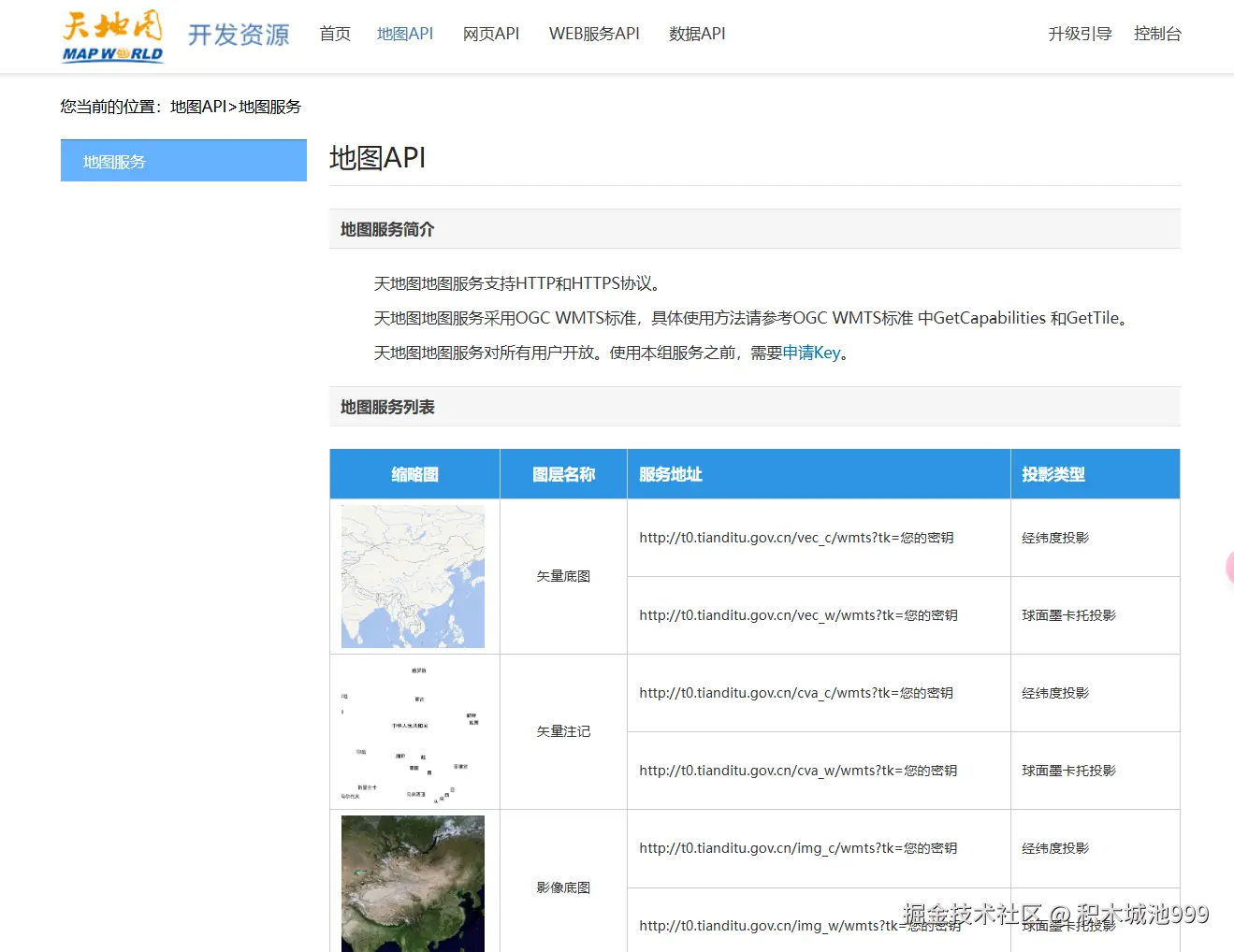Image resolution: width=1234 pixels, height=952 pixels.
Task: Click the img_c/wmts service address
Action: (x=798, y=848)
